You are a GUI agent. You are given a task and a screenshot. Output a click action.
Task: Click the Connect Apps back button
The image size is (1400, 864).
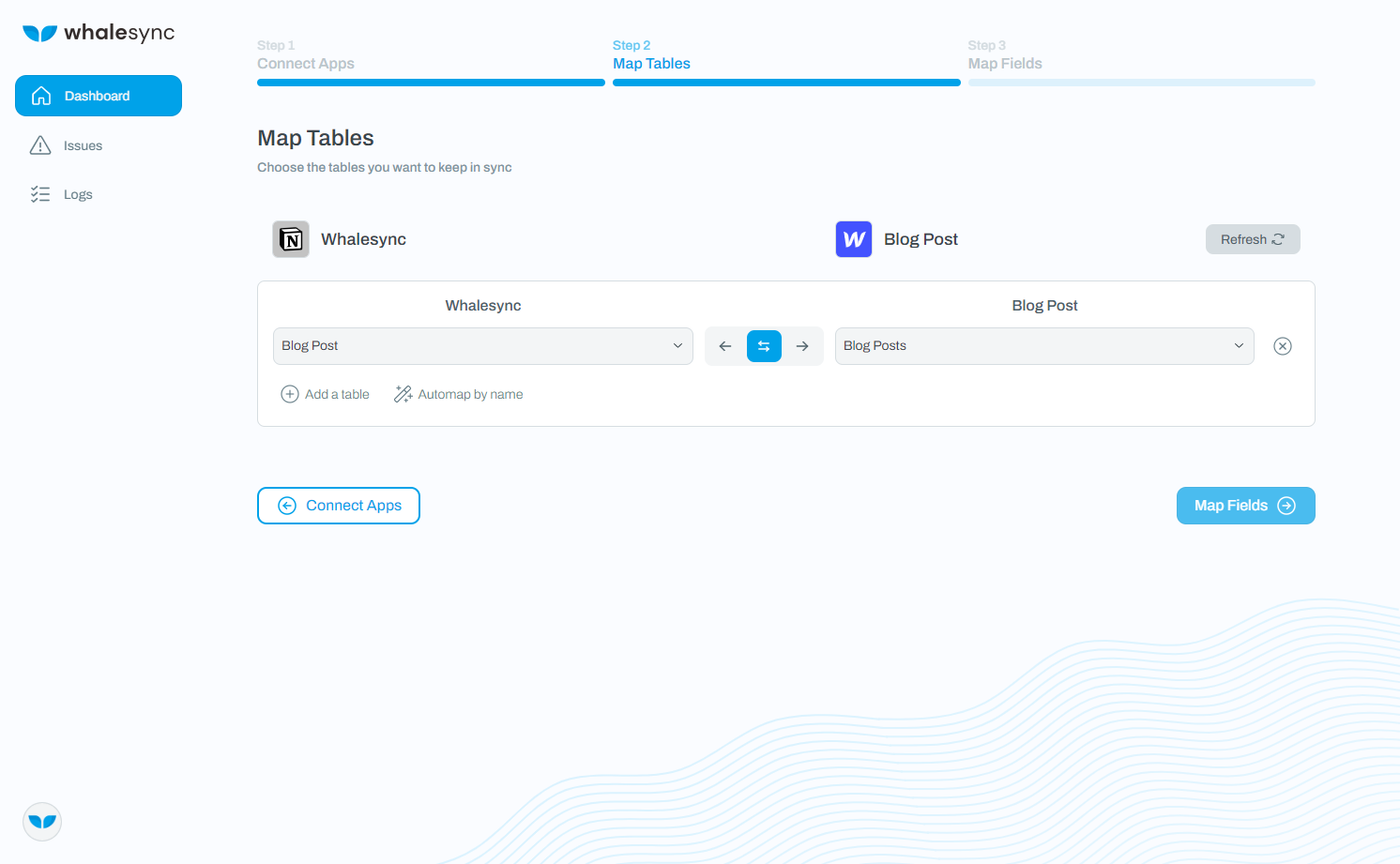pyautogui.click(x=338, y=505)
